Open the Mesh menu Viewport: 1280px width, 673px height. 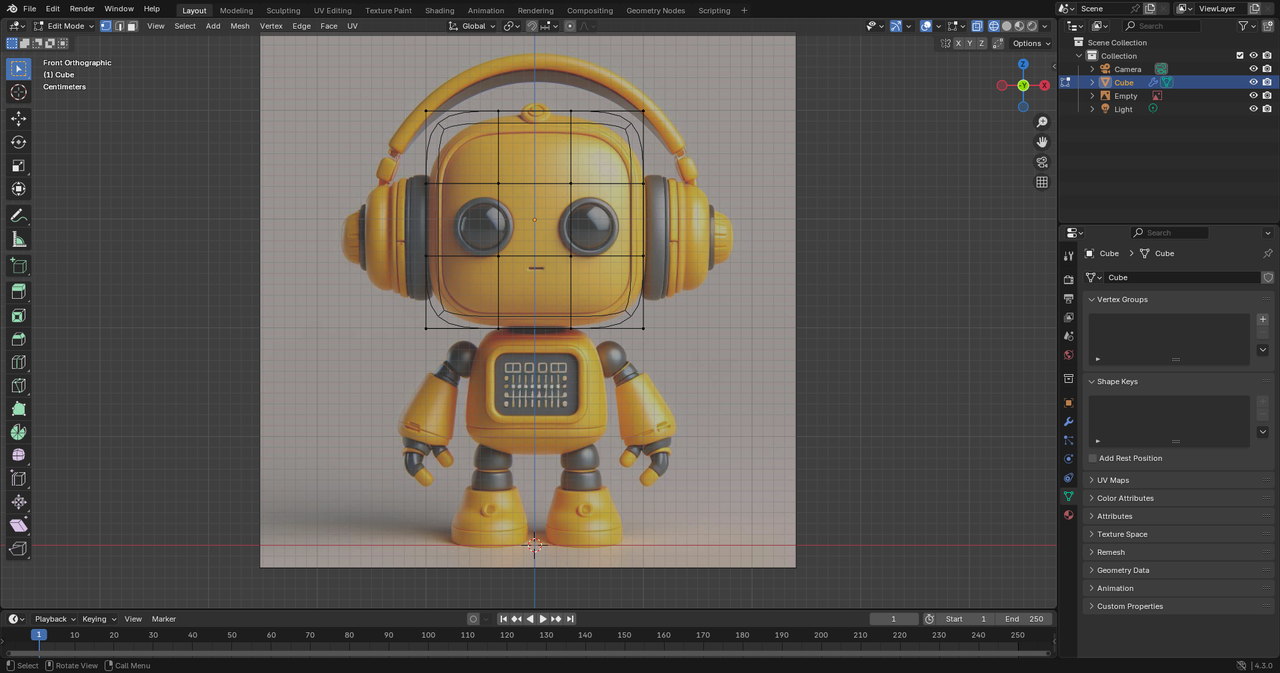coord(239,25)
